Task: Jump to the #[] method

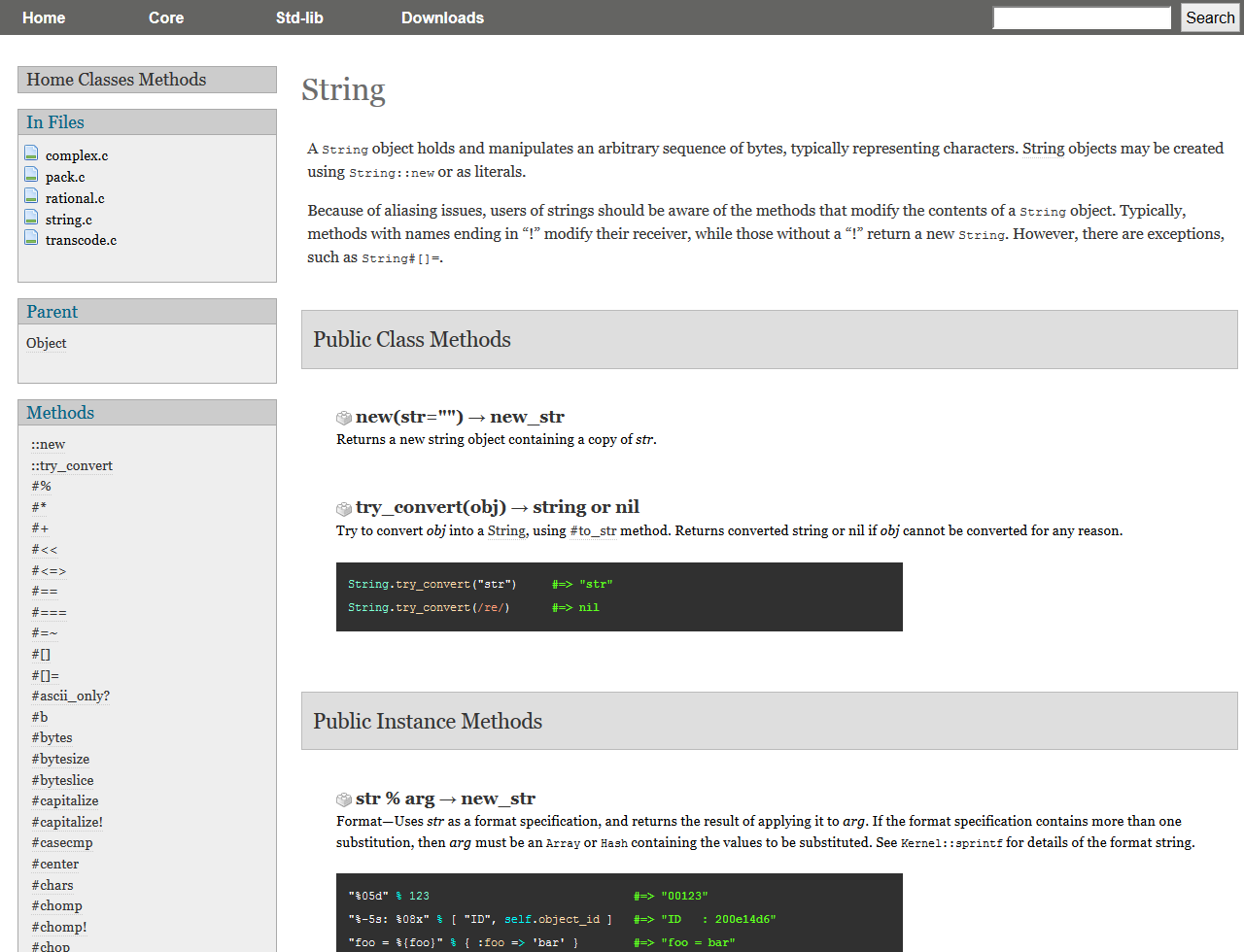Action: [41, 654]
